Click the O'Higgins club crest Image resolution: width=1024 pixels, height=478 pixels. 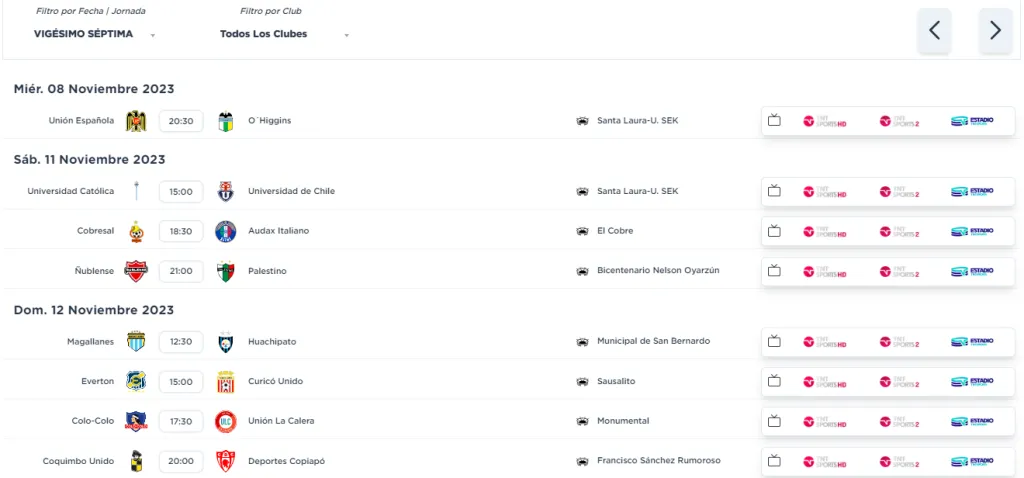tap(226, 121)
